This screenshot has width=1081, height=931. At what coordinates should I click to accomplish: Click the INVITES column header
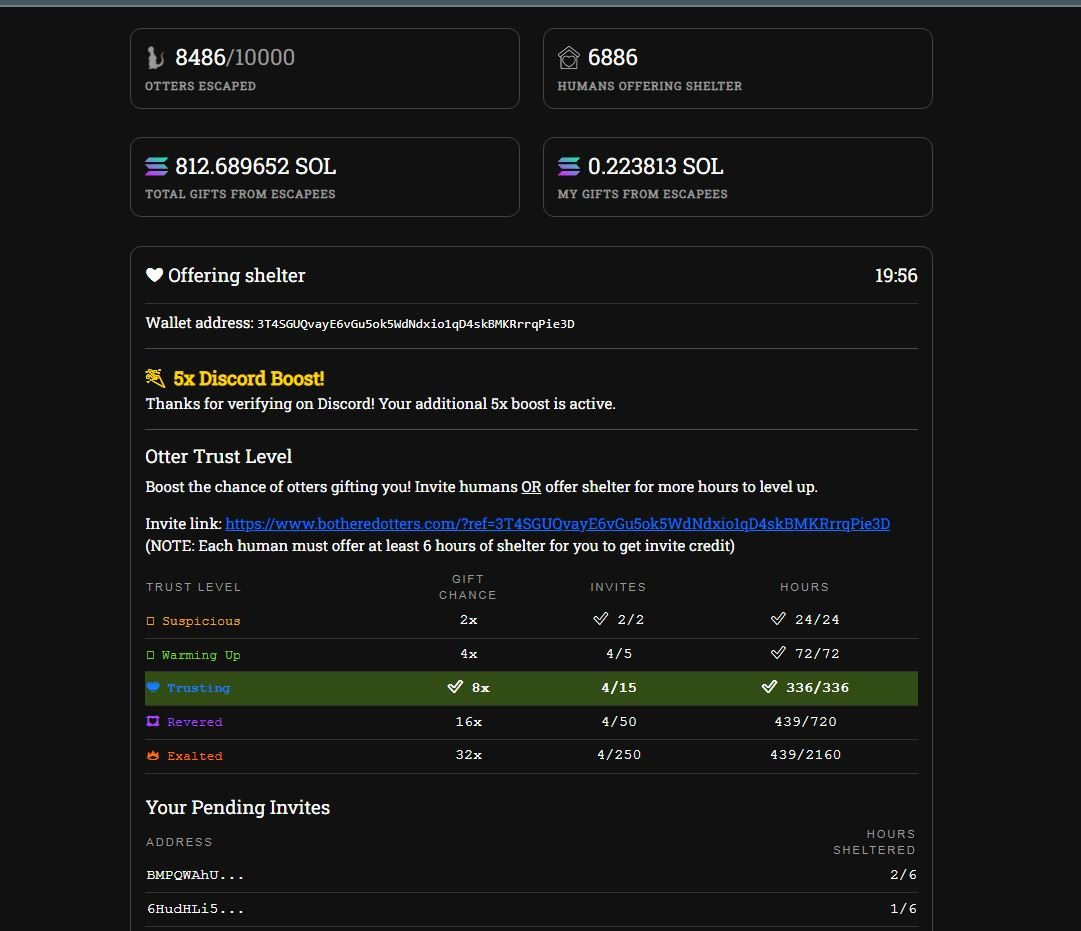click(618, 587)
